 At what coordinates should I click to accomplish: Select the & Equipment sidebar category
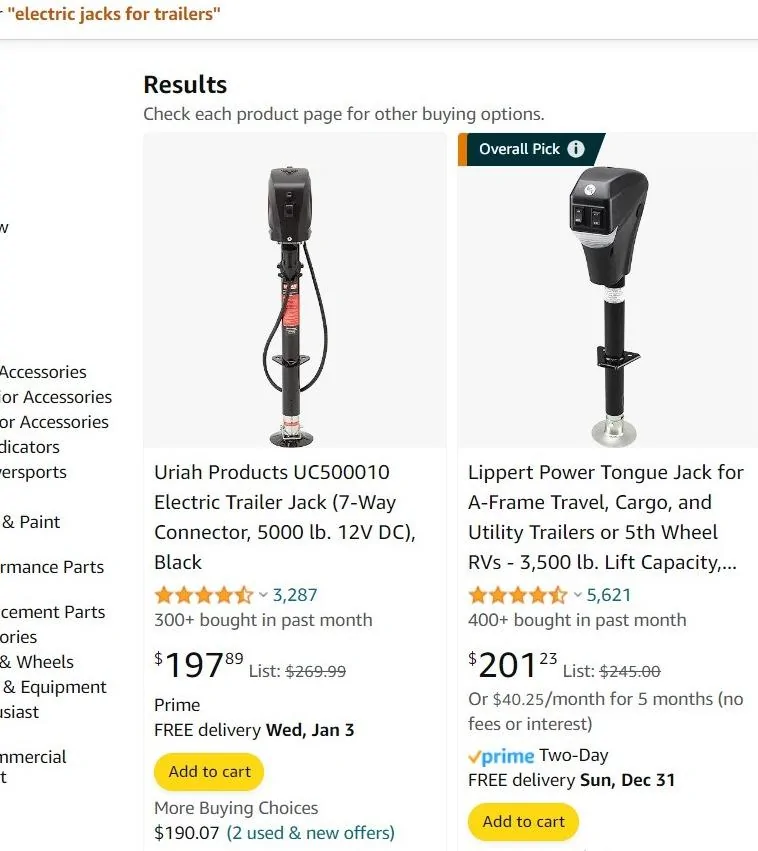tap(53, 687)
